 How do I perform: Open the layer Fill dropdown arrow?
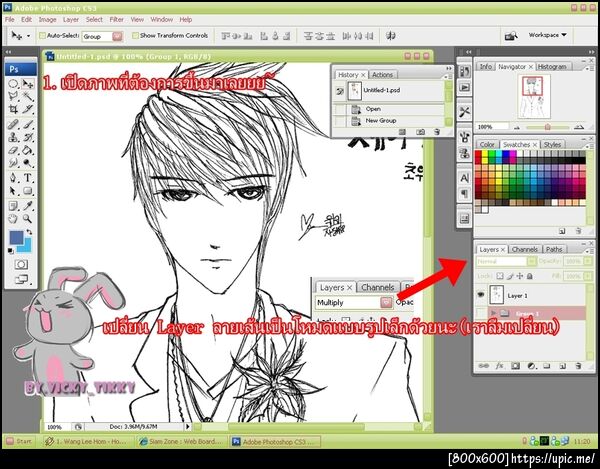588,276
